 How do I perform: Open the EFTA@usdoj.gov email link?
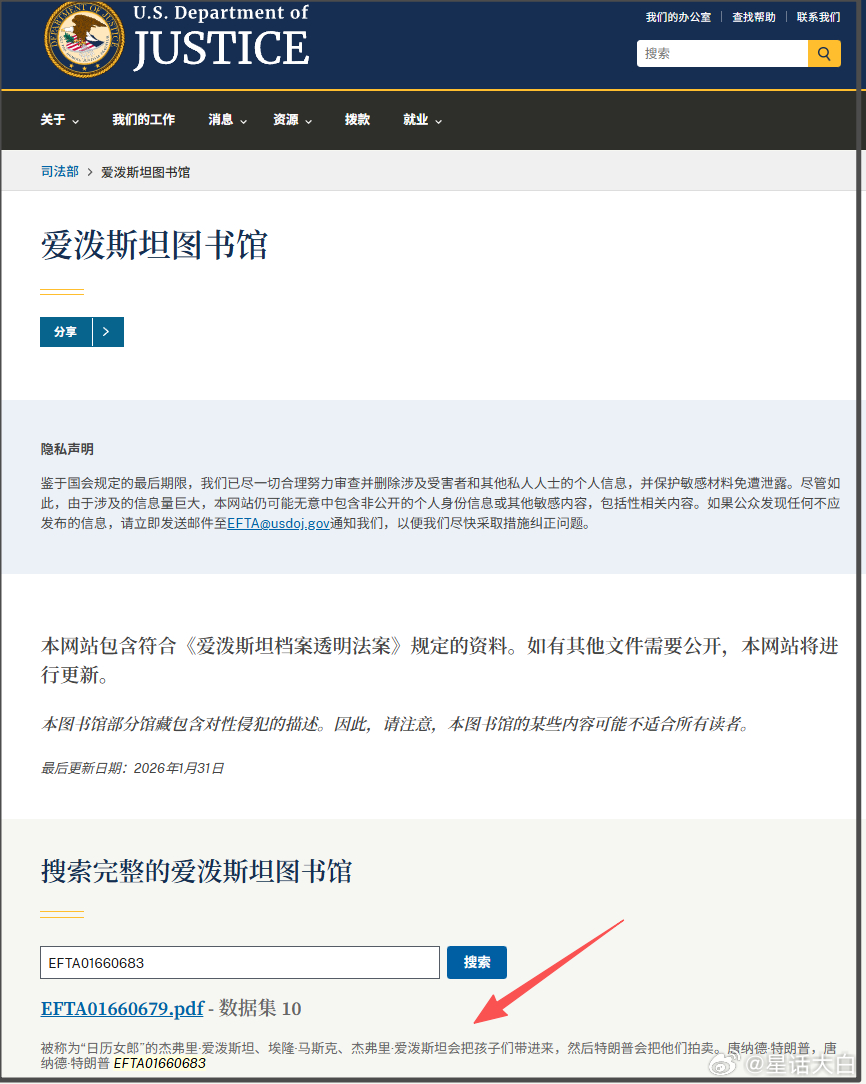coord(279,523)
